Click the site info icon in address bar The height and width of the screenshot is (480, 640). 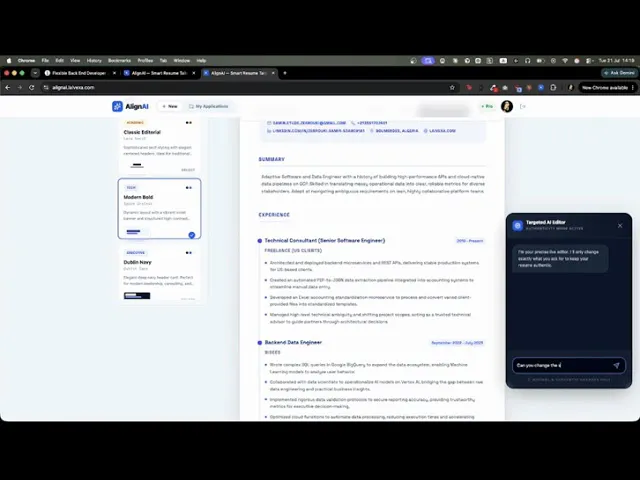(46, 87)
